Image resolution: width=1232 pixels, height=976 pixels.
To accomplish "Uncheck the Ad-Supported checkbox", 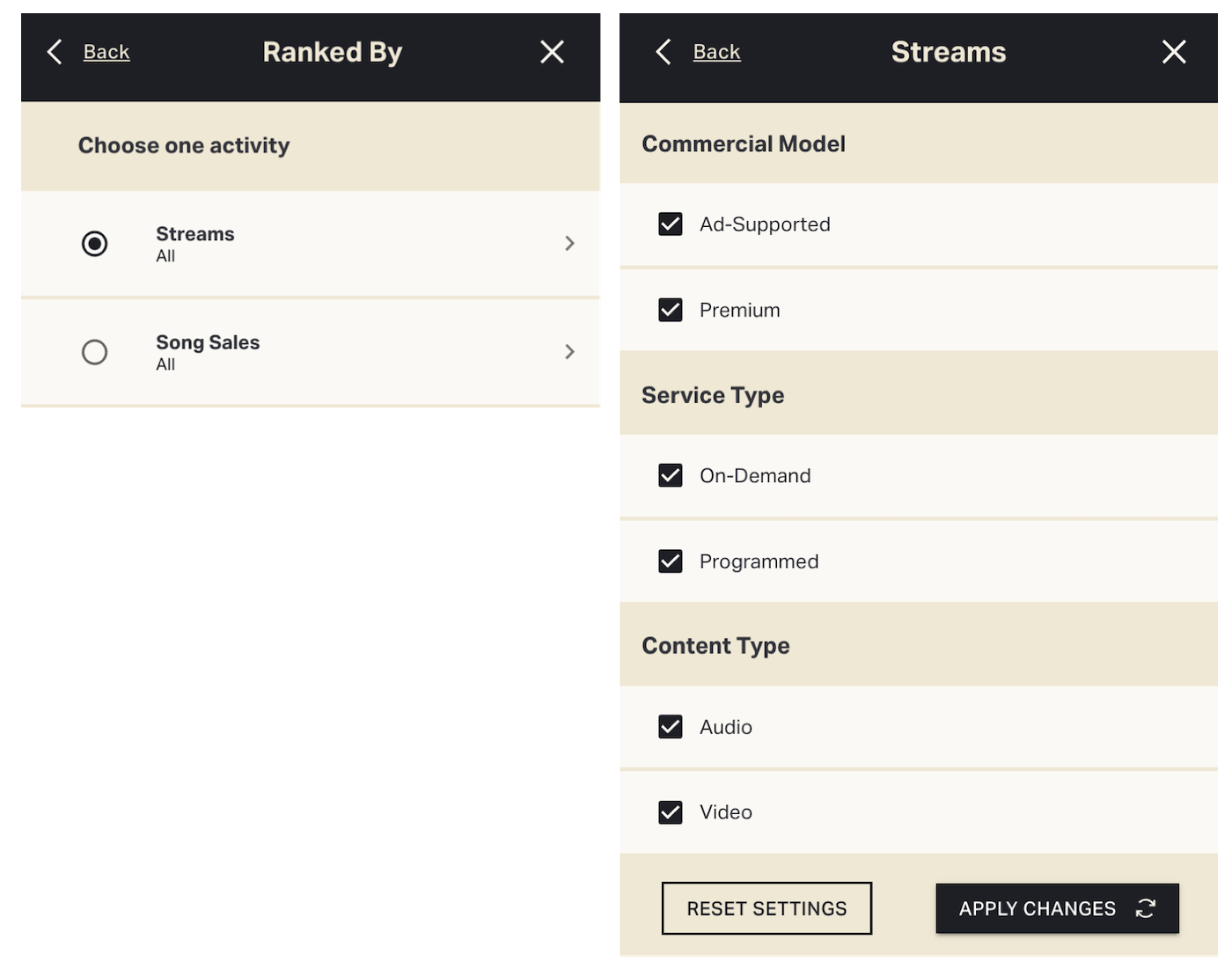I will [671, 224].
